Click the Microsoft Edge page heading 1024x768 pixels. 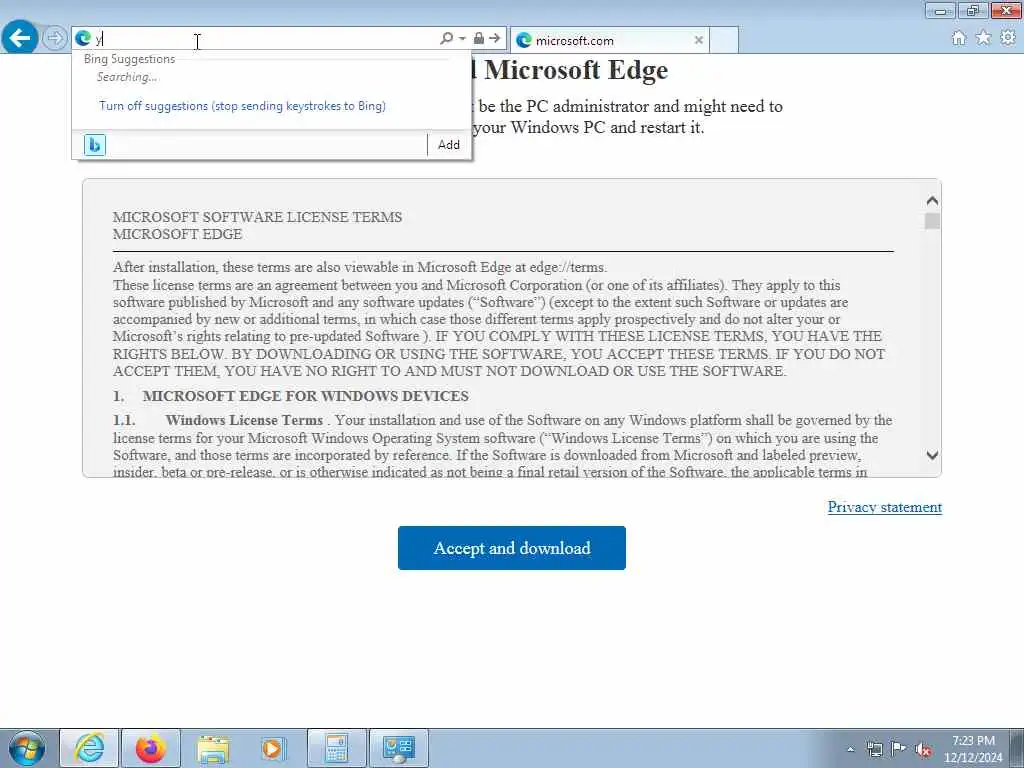[576, 70]
